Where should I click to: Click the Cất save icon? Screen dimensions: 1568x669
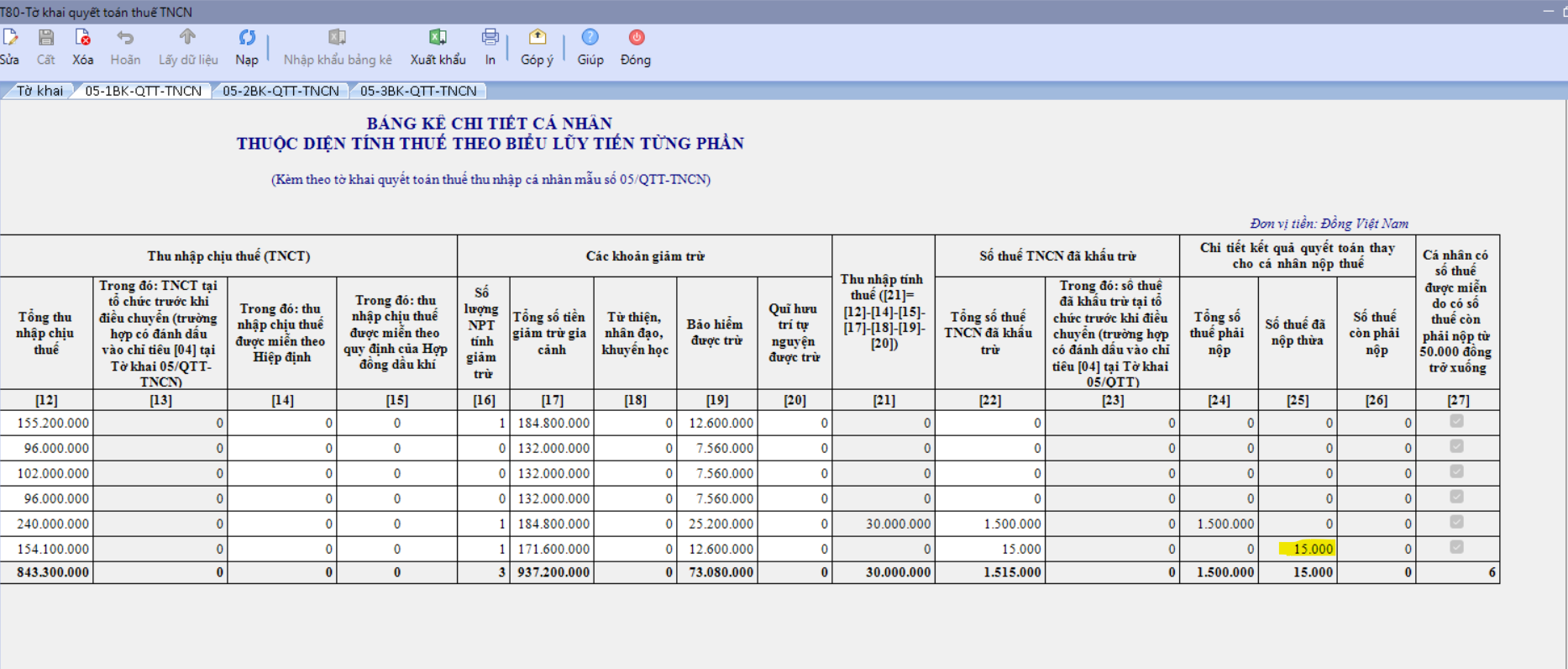46,39
